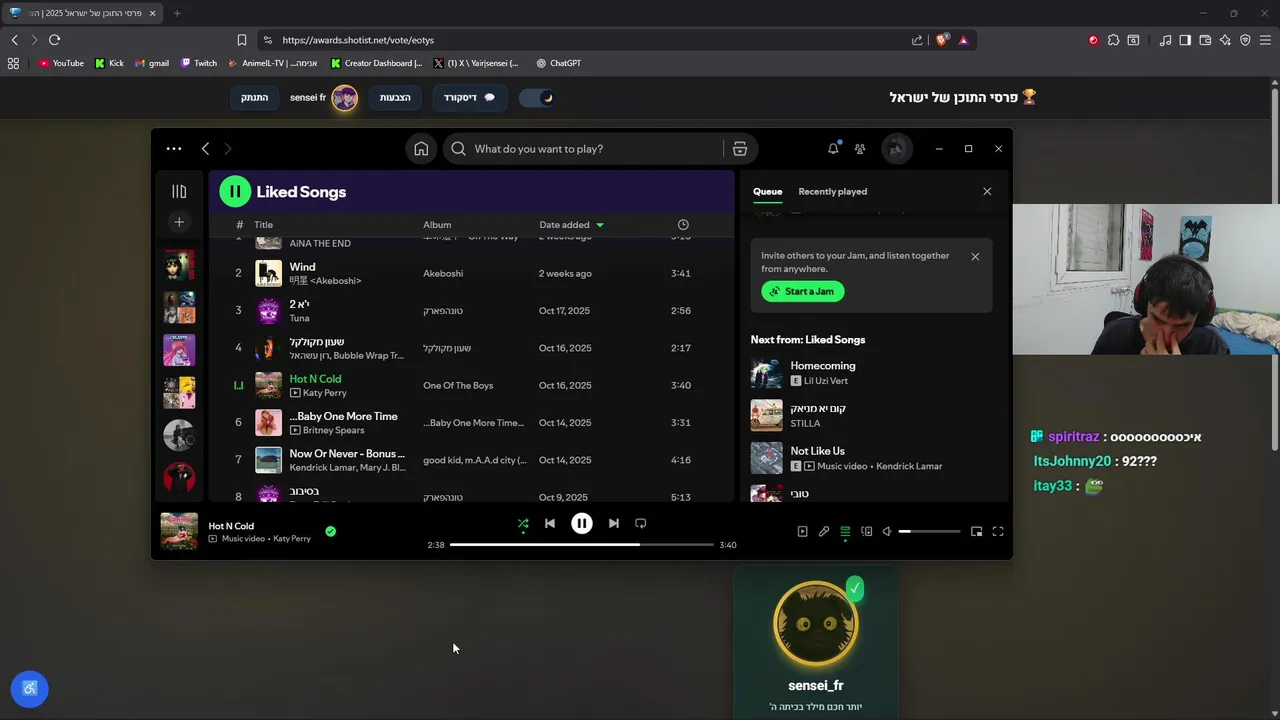
Task: Open the accessibility widget icon
Action: pyautogui.click(x=29, y=688)
